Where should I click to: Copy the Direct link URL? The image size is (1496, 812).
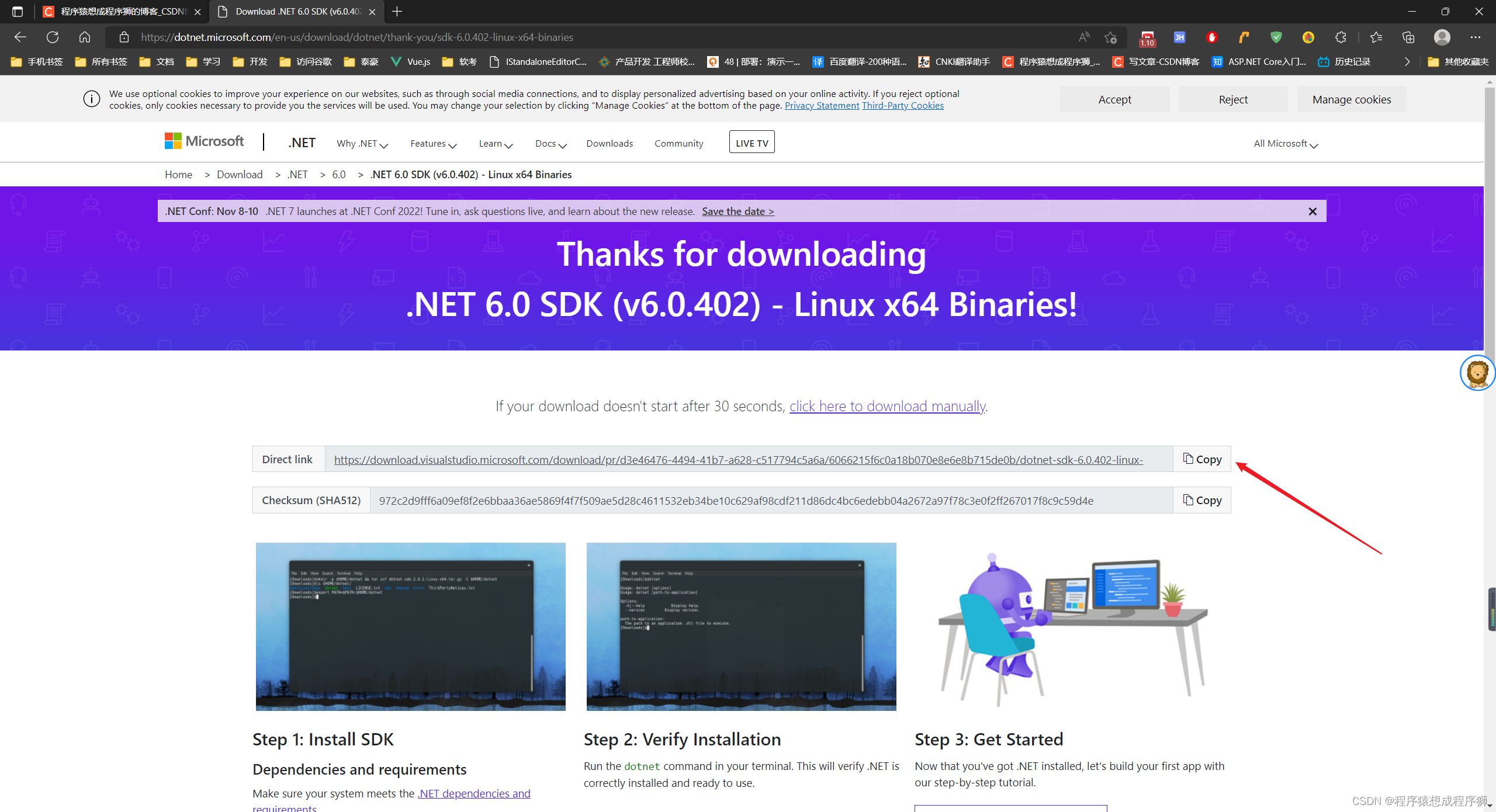[x=1201, y=459]
